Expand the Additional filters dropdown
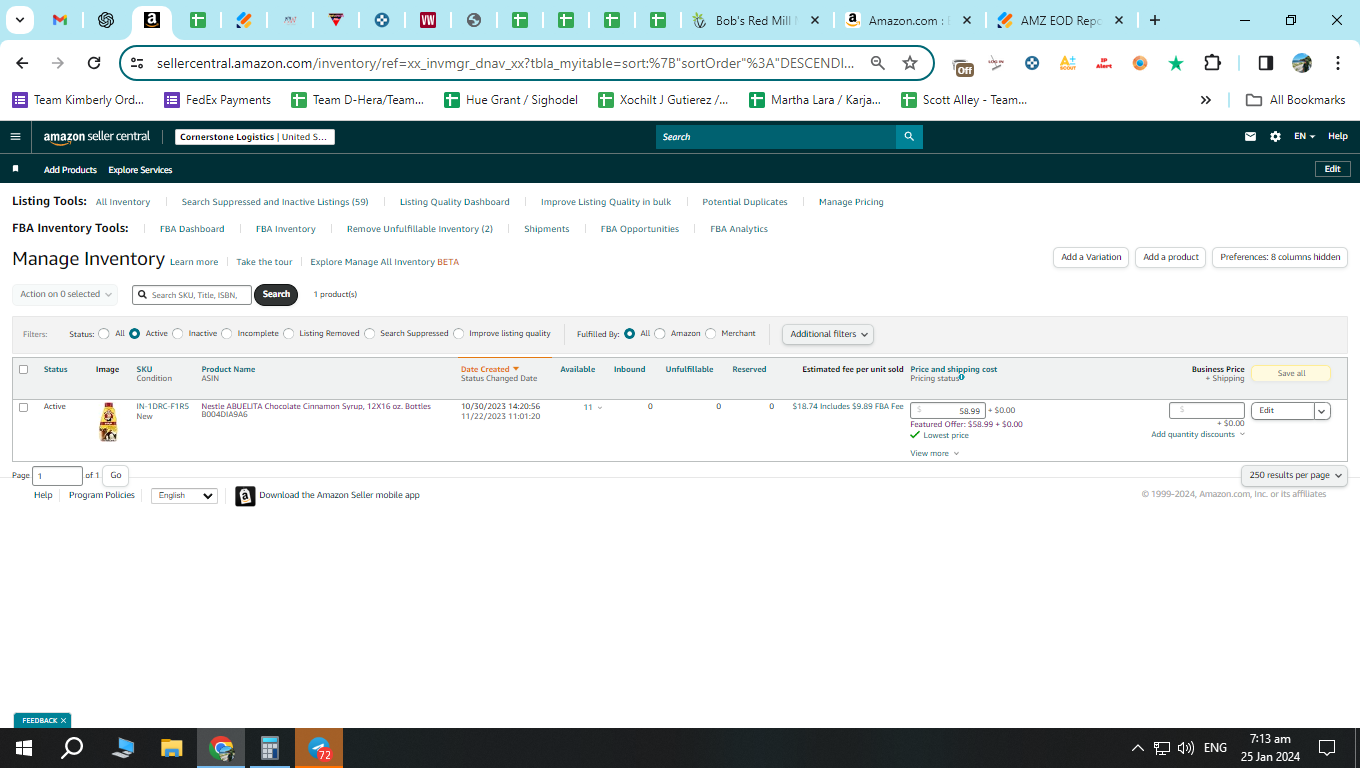Screen dimensions: 1360x768 click(x=827, y=334)
